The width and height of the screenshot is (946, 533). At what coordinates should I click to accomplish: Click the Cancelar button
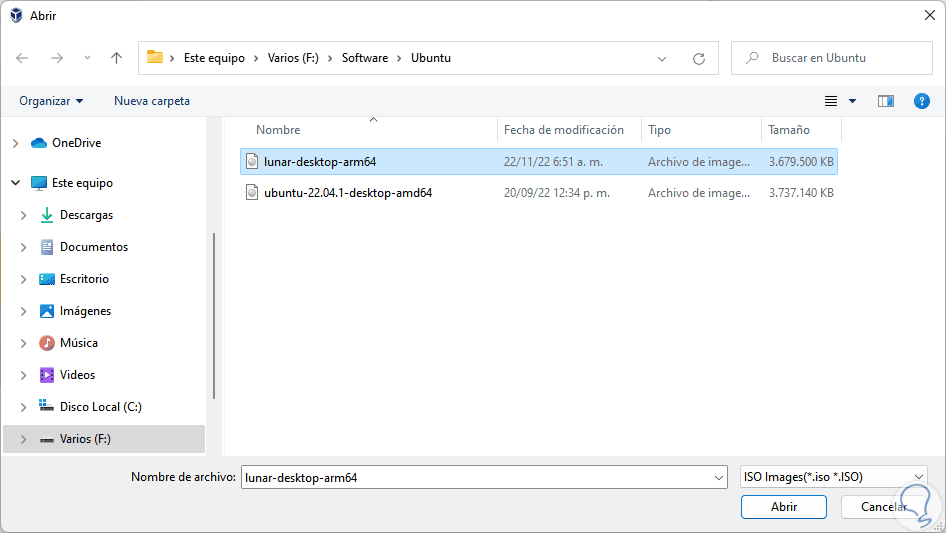coord(883,507)
